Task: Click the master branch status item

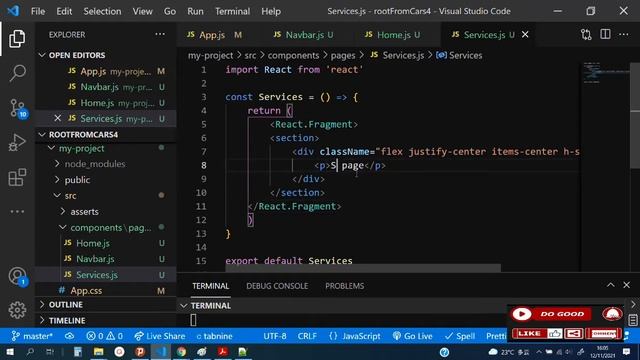Action: (32, 336)
